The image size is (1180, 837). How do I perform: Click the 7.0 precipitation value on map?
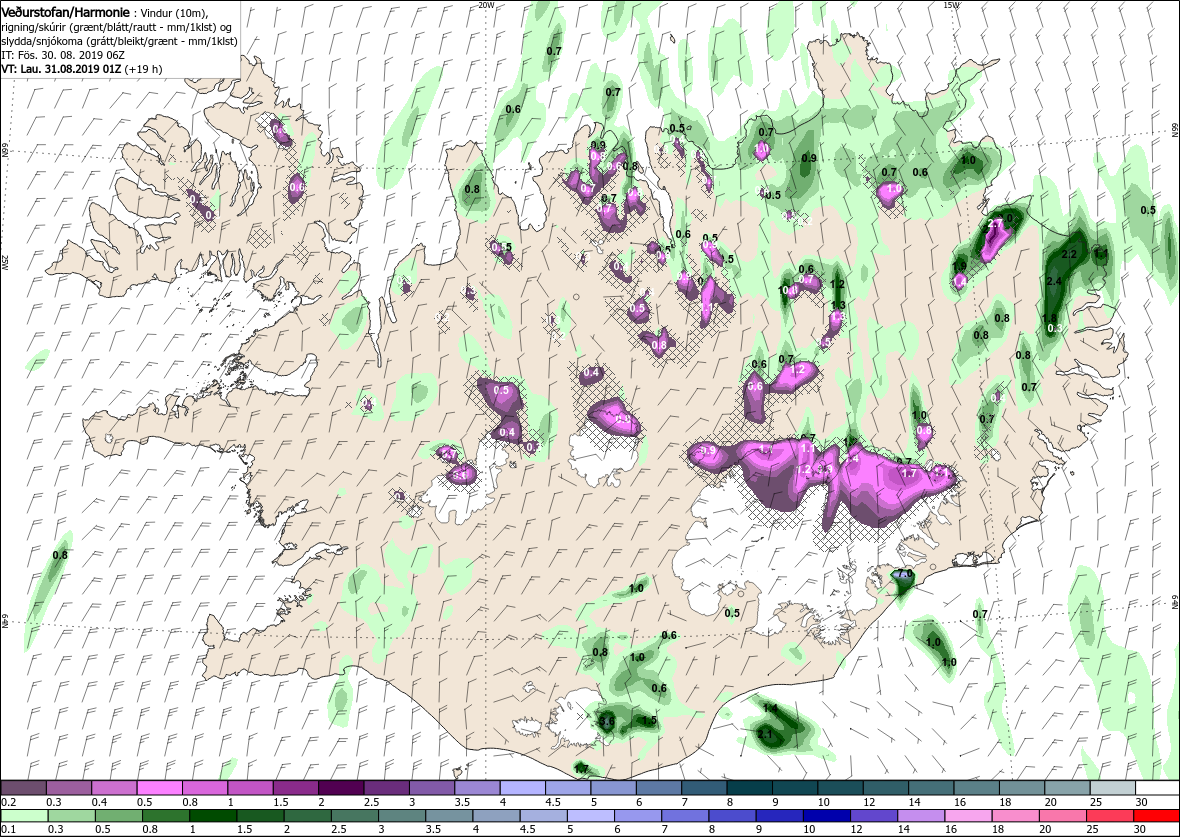tap(904, 574)
